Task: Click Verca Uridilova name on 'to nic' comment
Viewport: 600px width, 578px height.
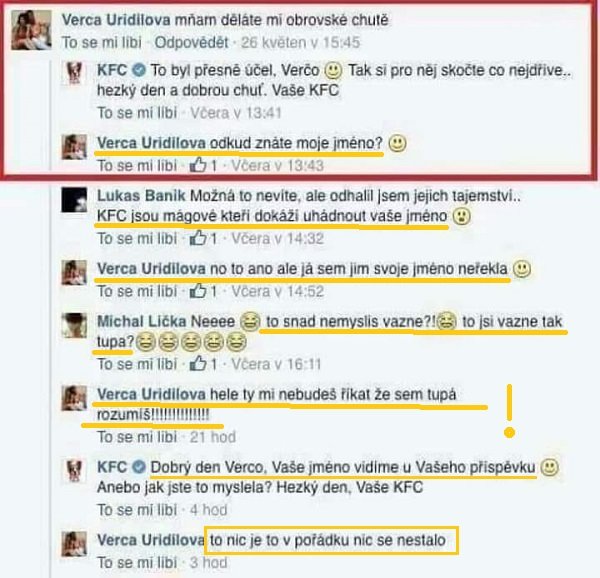Action: [x=150, y=540]
